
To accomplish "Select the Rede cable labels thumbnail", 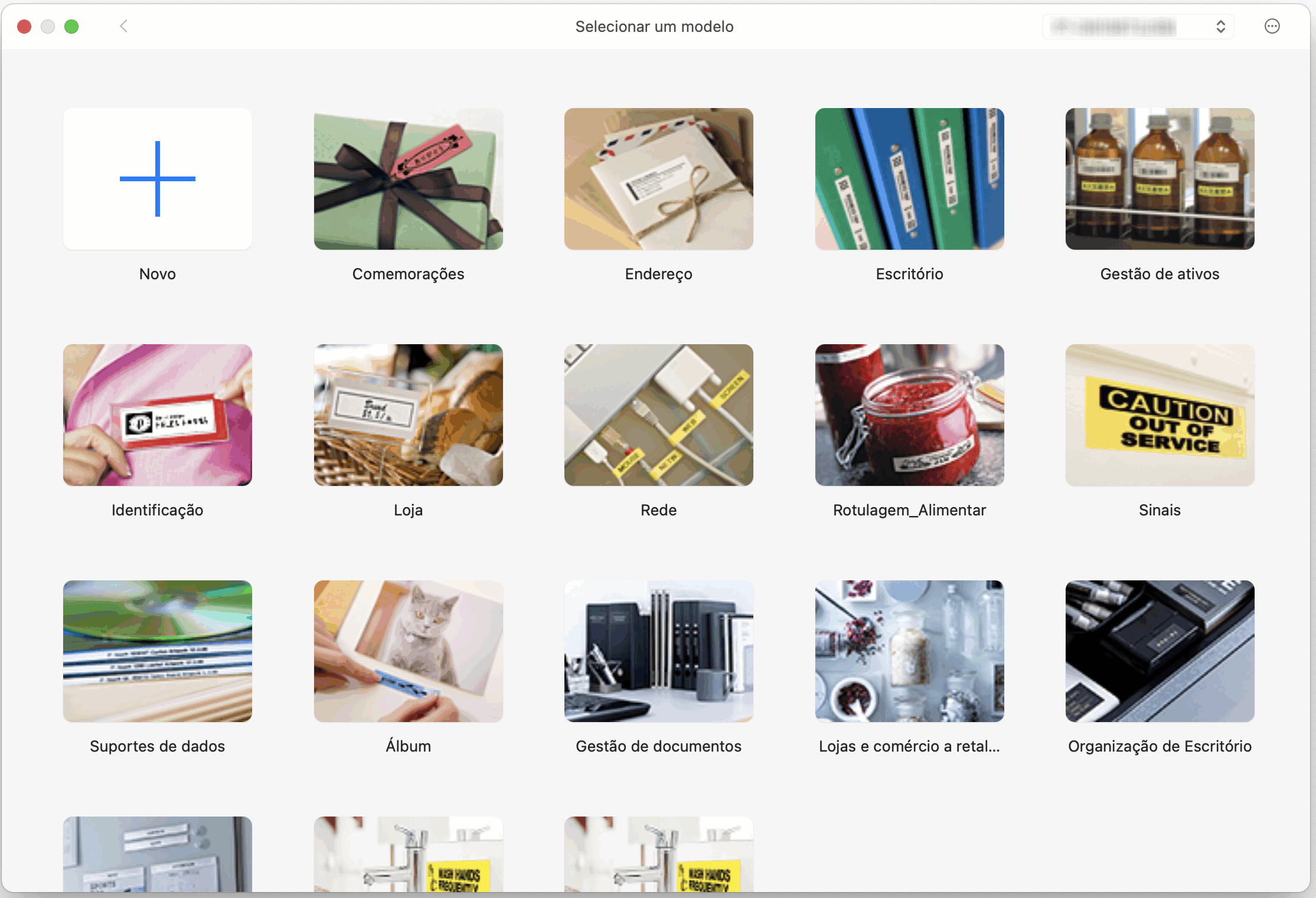I will click(x=659, y=415).
